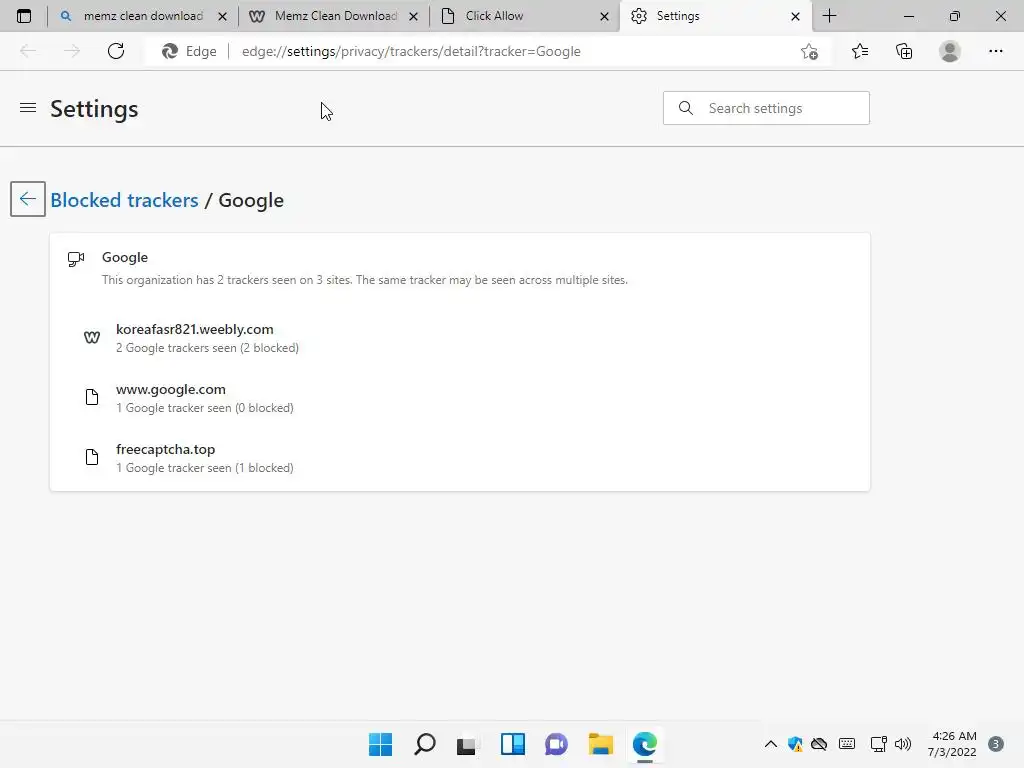Close the Memz Clean Download Weebly tab
Screen dimensions: 1024x768
pyautogui.click(x=413, y=16)
